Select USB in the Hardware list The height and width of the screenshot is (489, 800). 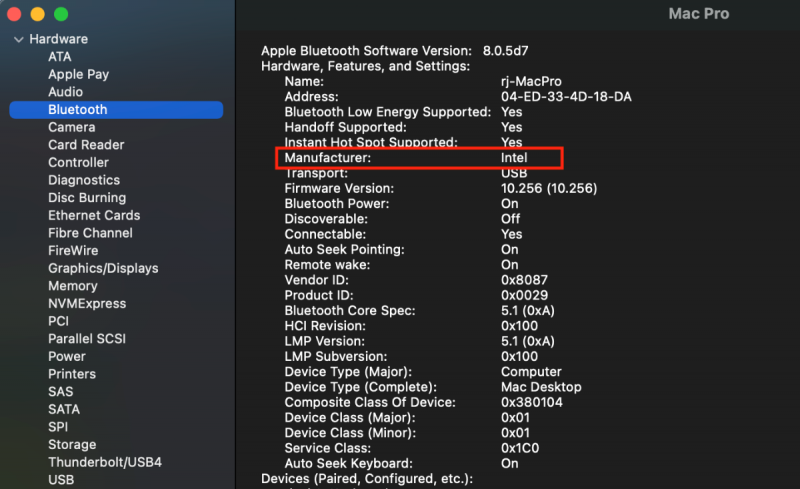point(61,480)
